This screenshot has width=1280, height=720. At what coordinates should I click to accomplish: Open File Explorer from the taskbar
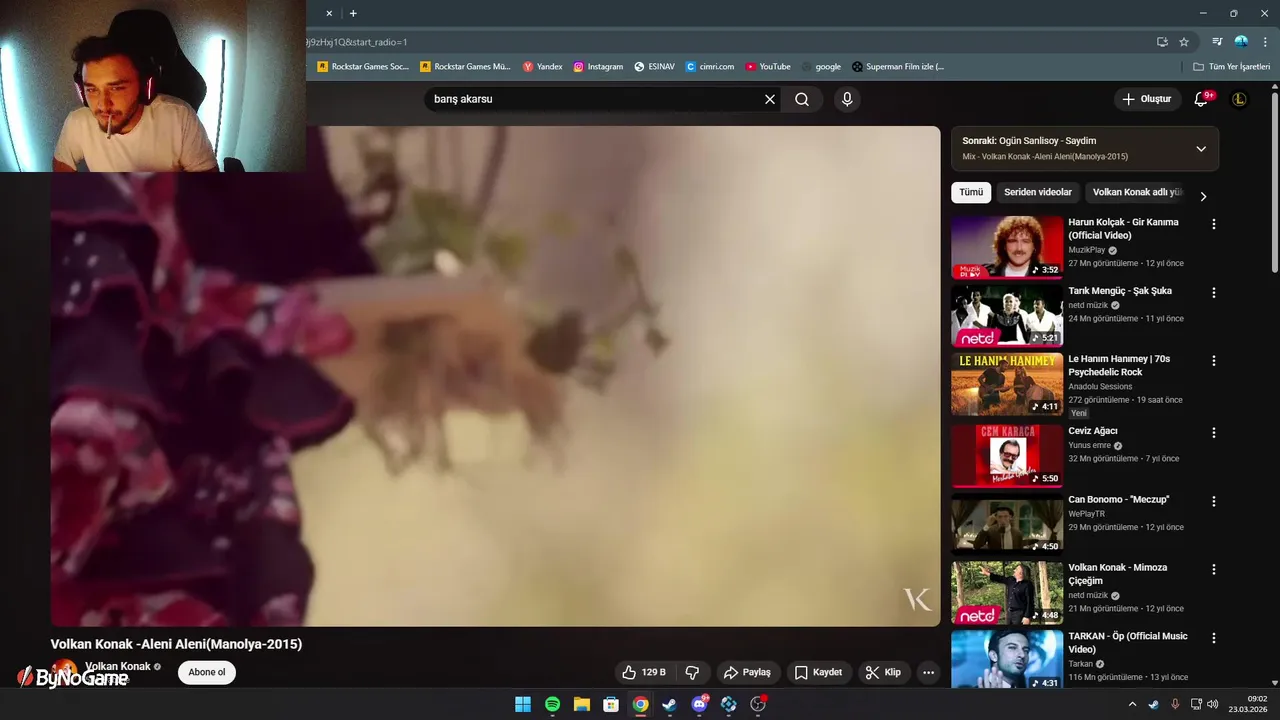coord(581,704)
